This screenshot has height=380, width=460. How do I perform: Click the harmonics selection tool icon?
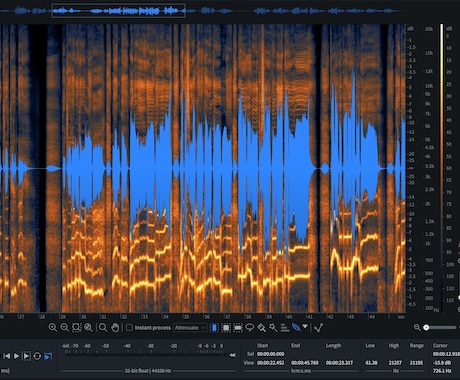pyautogui.click(x=285, y=328)
